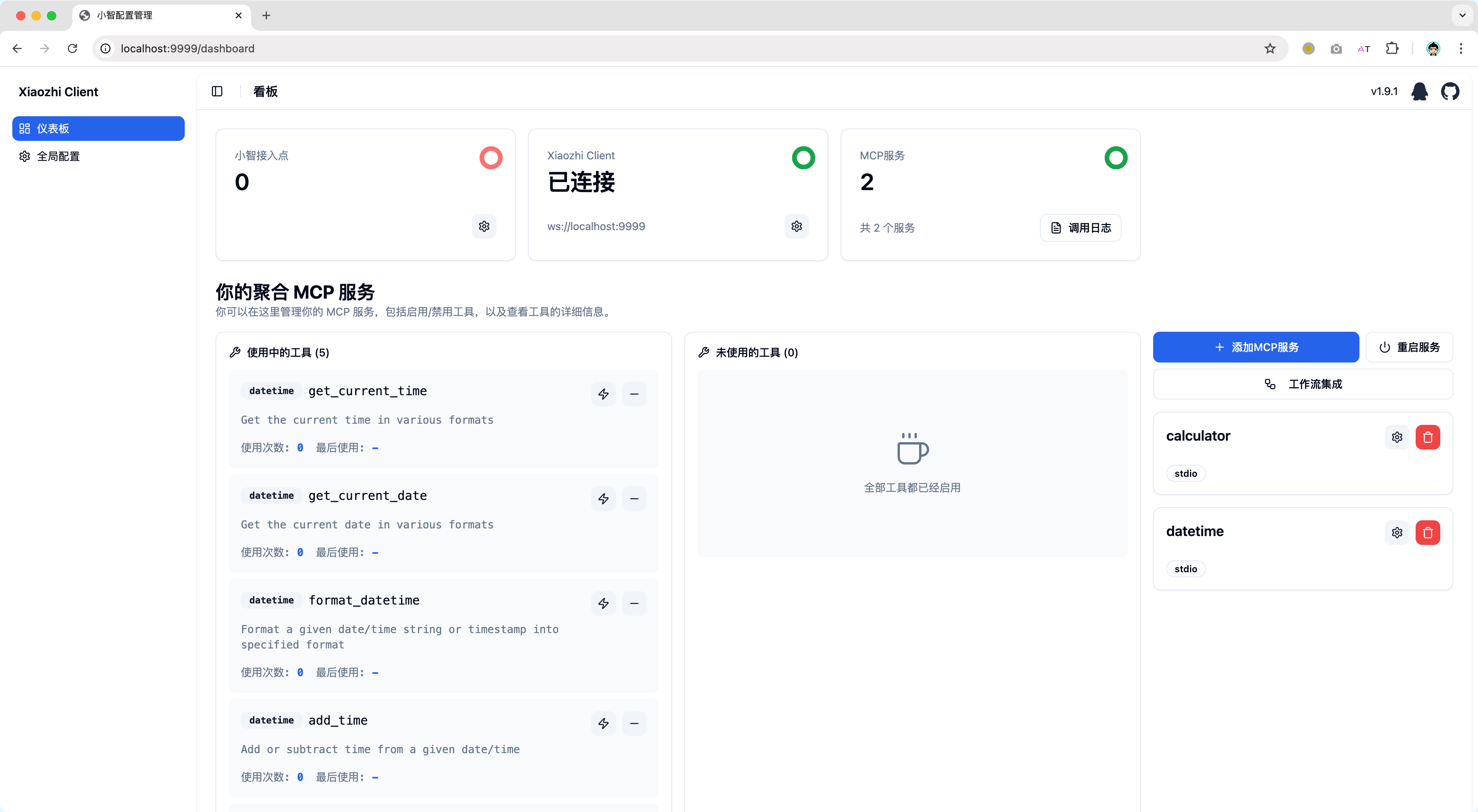Disable the format_datetime tool

pyautogui.click(x=635, y=603)
